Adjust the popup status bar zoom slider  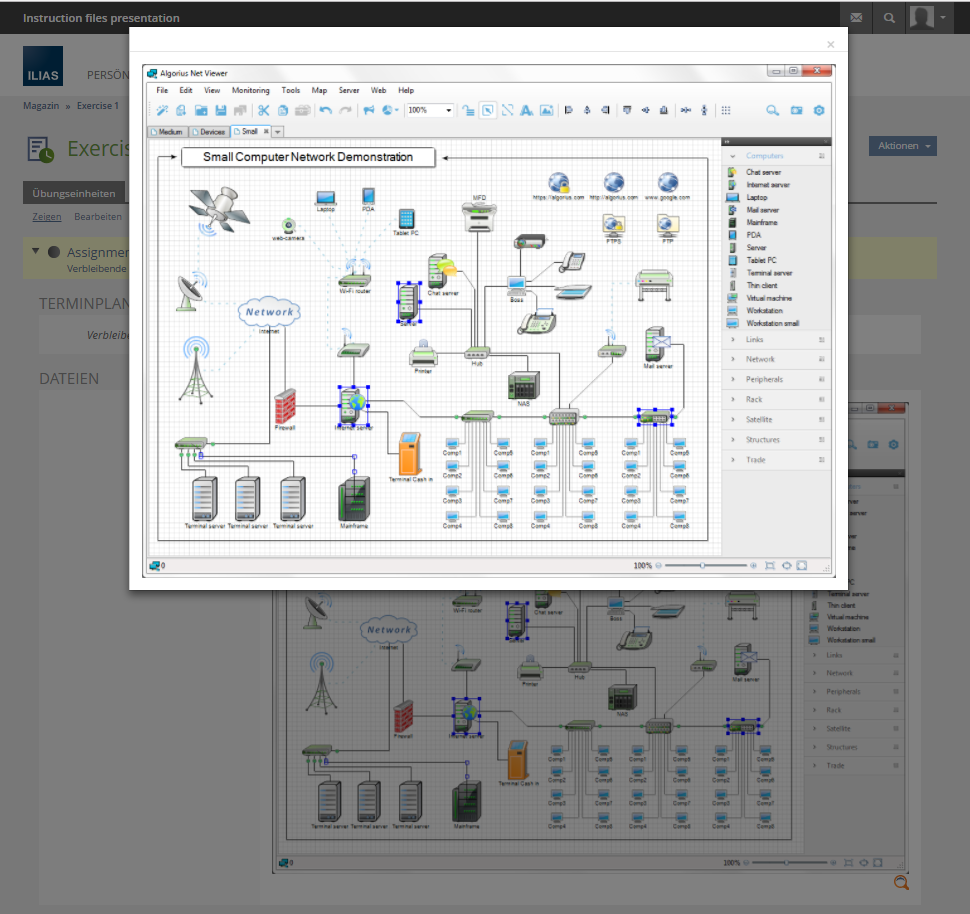pyautogui.click(x=705, y=566)
